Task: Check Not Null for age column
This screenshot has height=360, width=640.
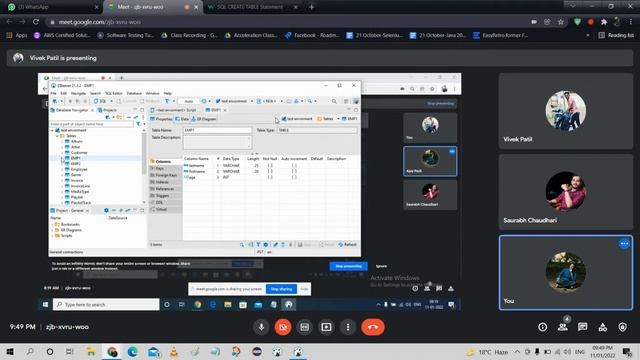Action: pyautogui.click(x=270, y=177)
